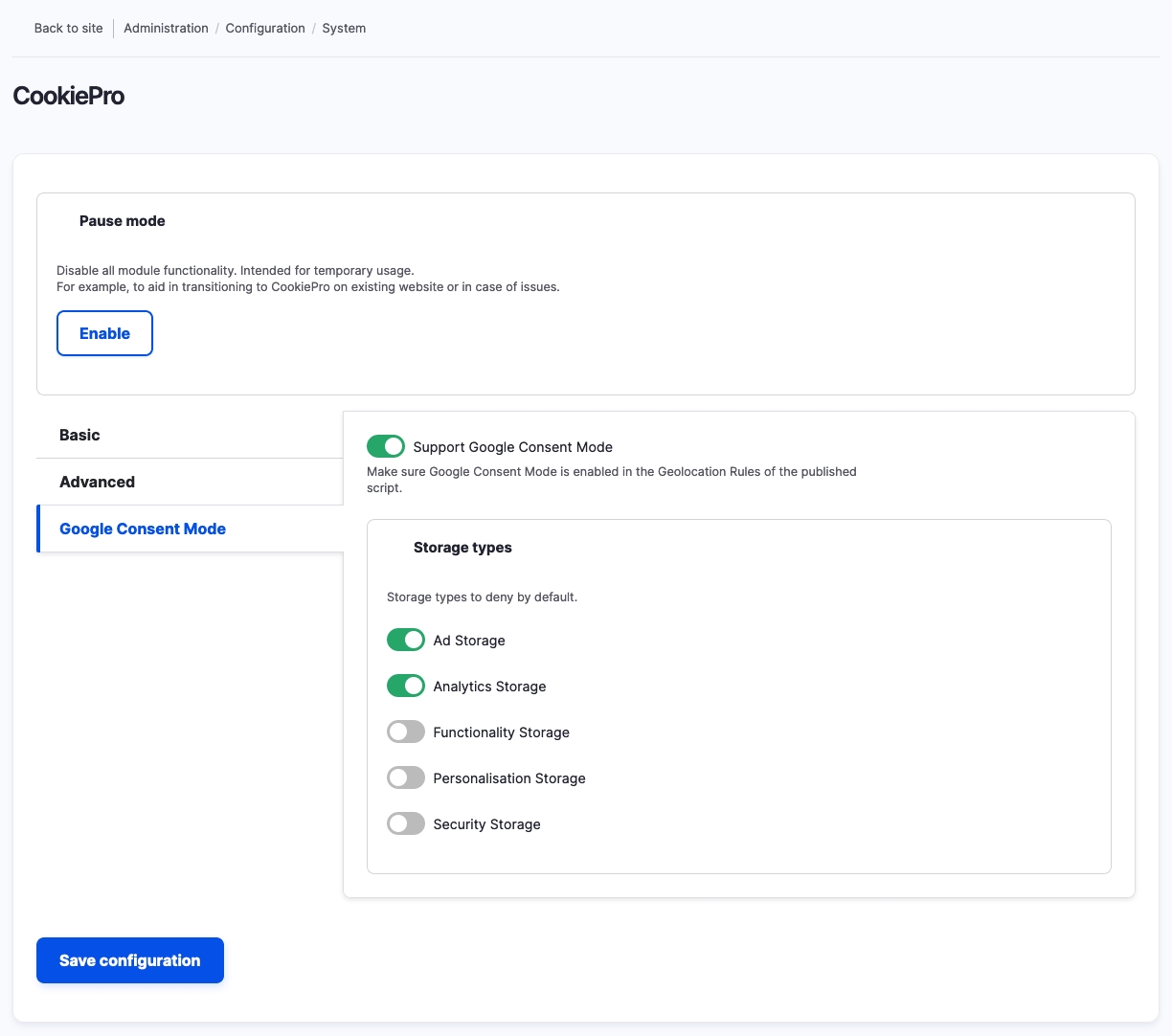Image resolution: width=1172 pixels, height=1036 pixels.
Task: Enable the Functionality Storage toggle
Action: 406,732
